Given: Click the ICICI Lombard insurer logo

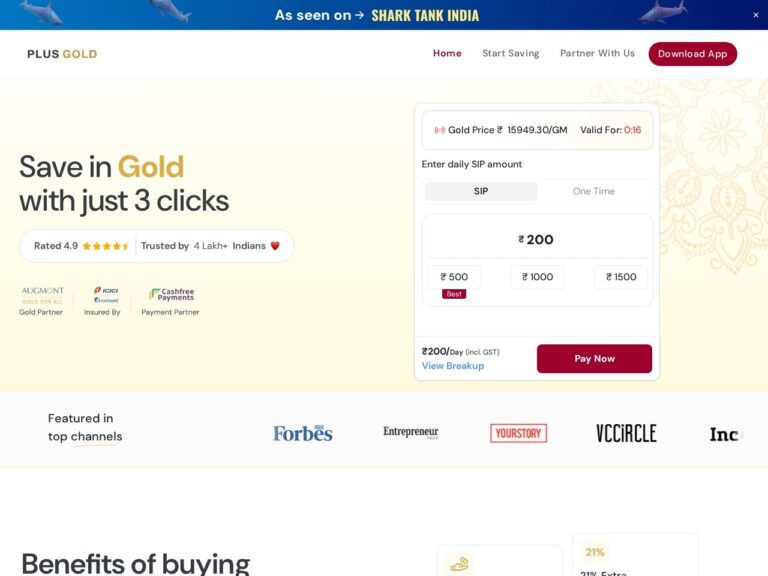Looking at the screenshot, I should [105, 294].
